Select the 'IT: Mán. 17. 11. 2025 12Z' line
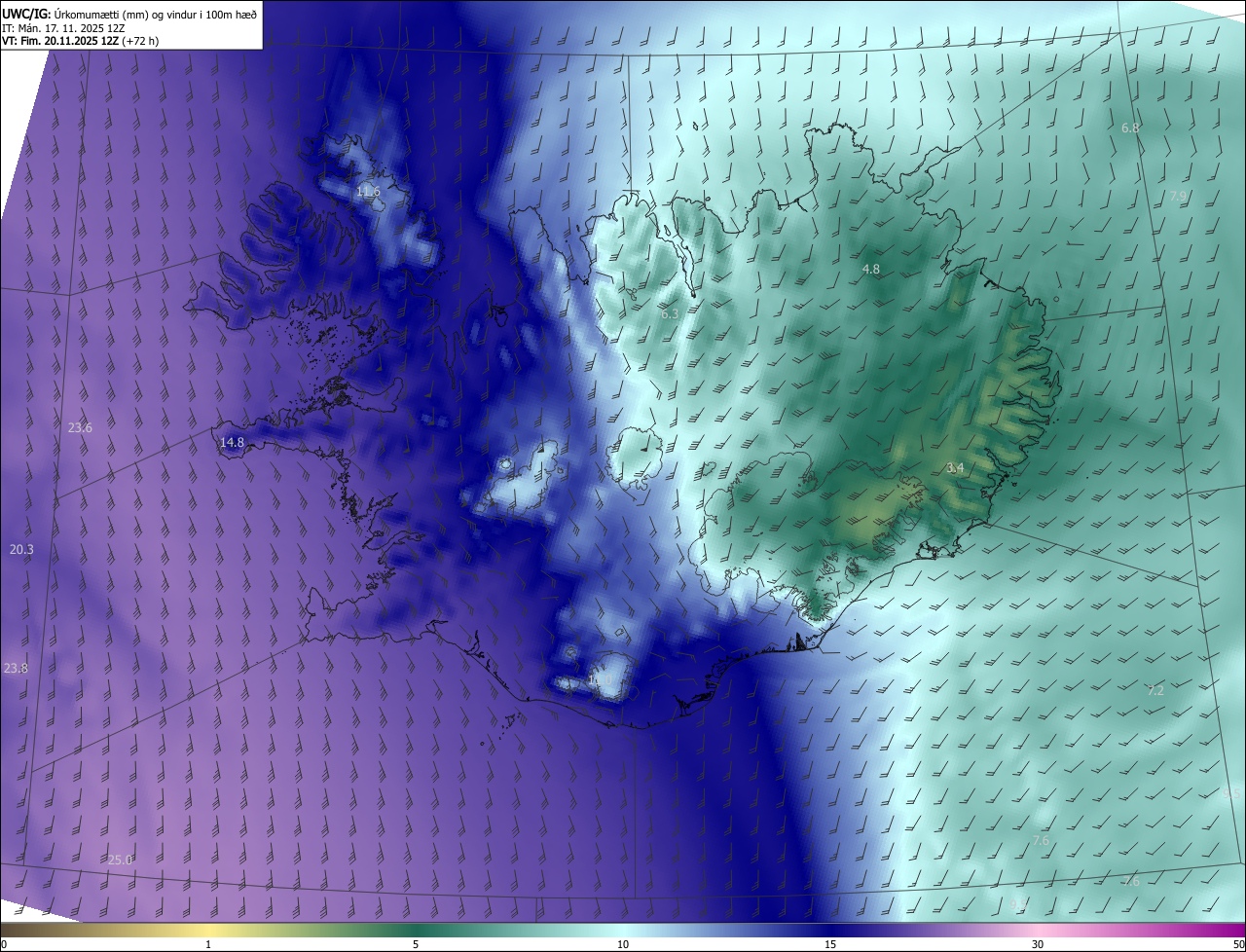Screen dimensions: 1246x952 (x=63, y=27)
